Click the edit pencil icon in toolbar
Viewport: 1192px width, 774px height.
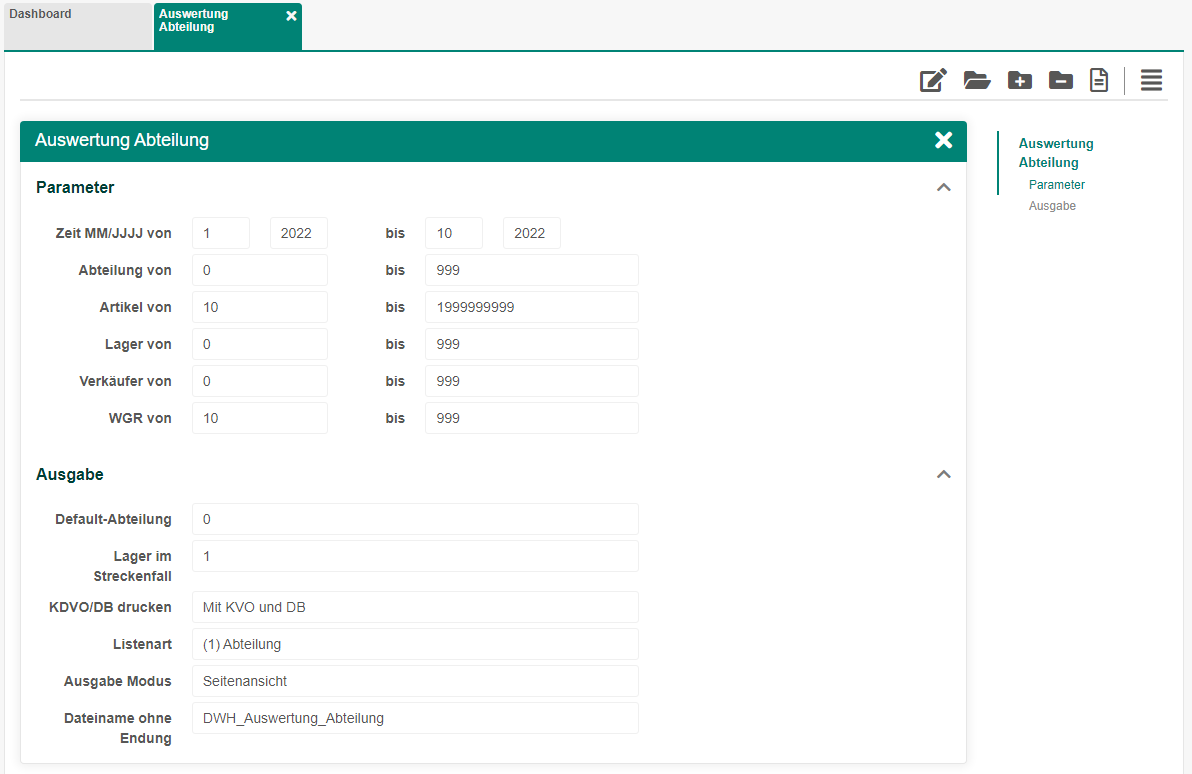click(933, 81)
